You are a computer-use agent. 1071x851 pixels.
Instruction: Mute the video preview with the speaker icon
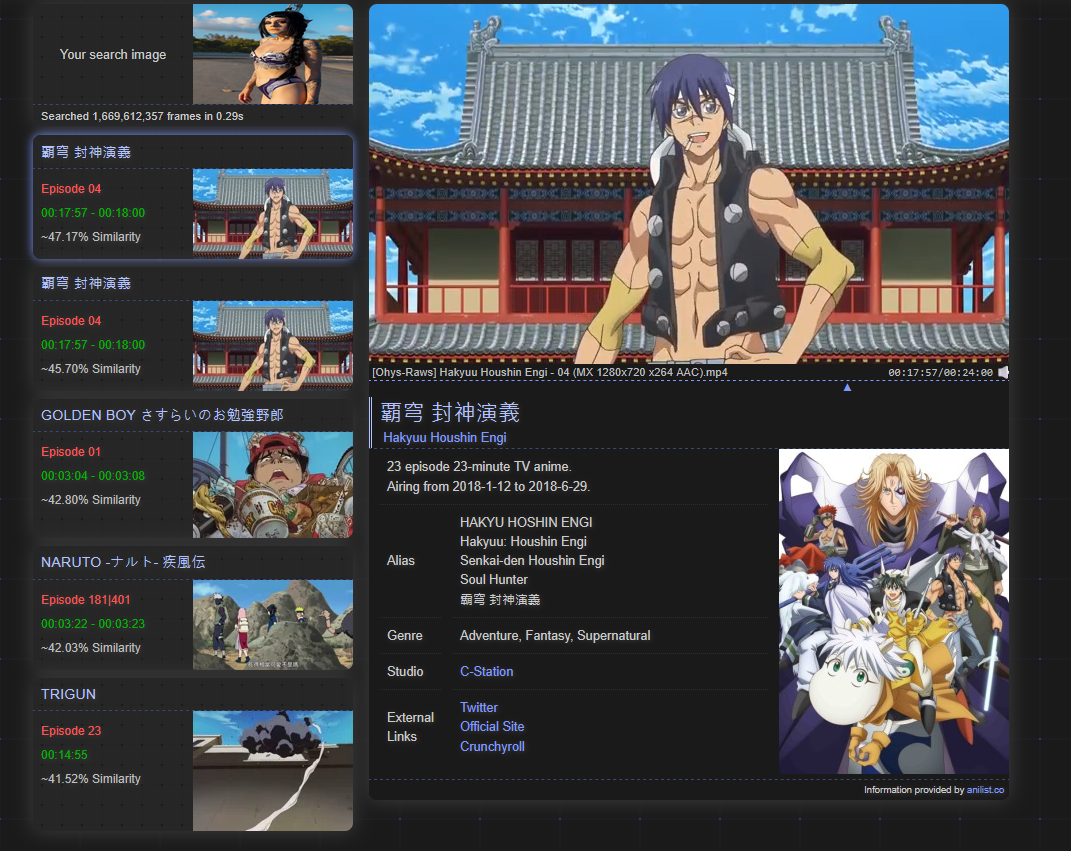tap(1003, 372)
